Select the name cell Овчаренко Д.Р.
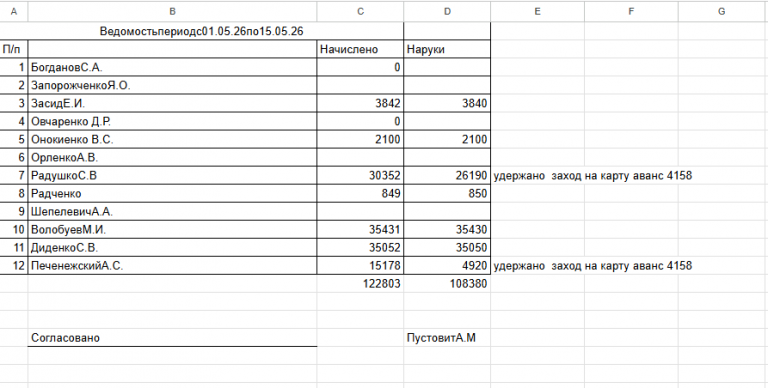Screen dimensions: 768x388 (172, 121)
